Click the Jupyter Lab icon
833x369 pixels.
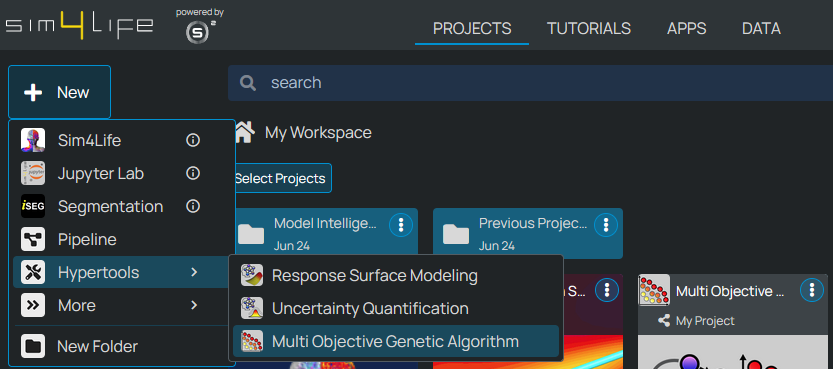coord(33,174)
